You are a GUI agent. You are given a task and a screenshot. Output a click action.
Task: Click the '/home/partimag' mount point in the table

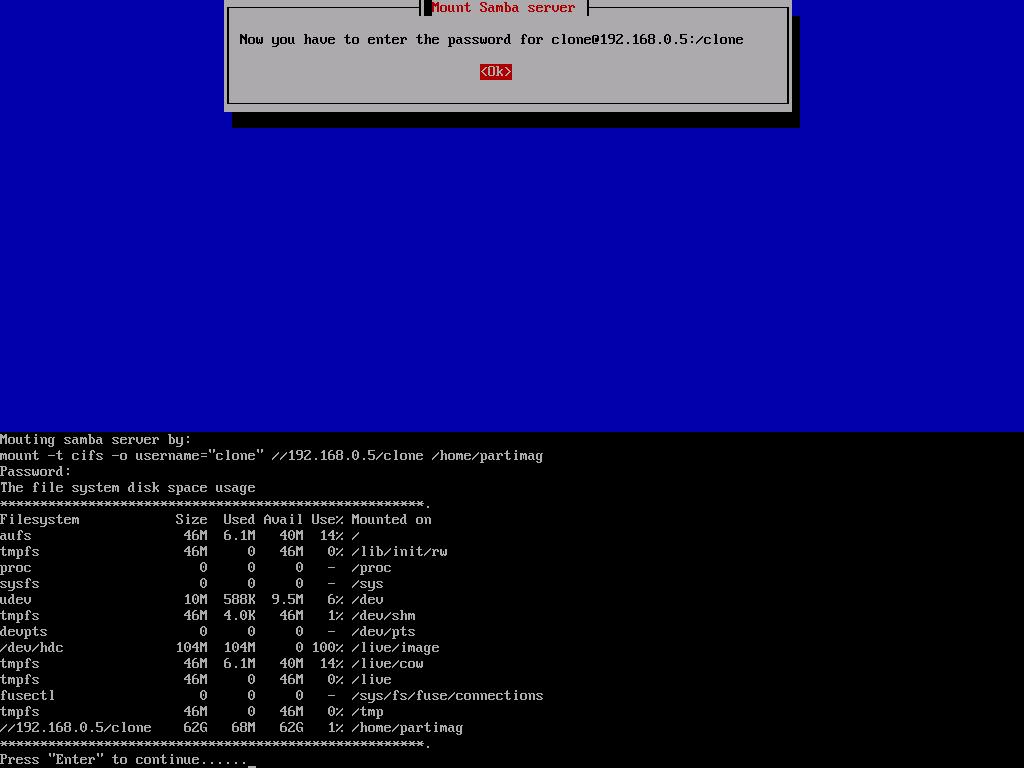(407, 728)
